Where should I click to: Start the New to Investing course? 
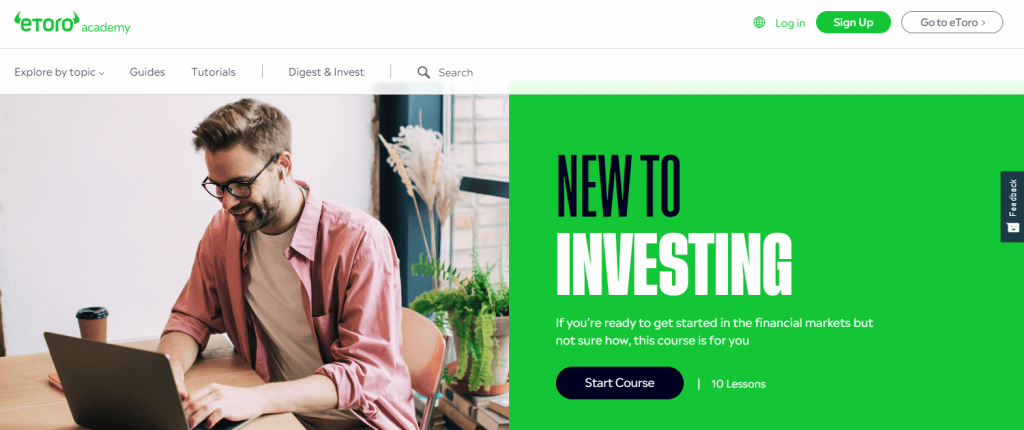(x=620, y=383)
